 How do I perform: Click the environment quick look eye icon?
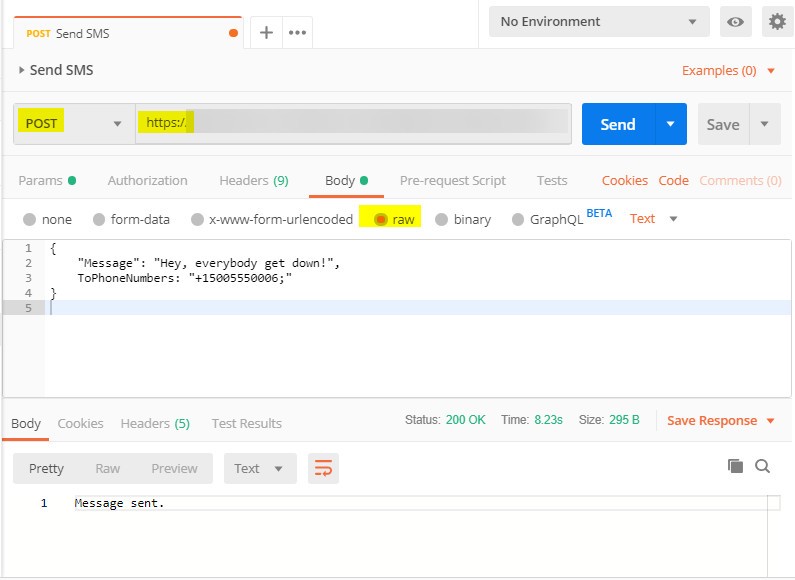pos(735,22)
